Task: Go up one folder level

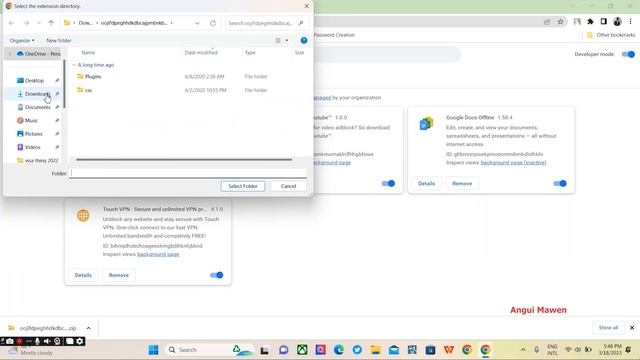Action: tap(51, 23)
